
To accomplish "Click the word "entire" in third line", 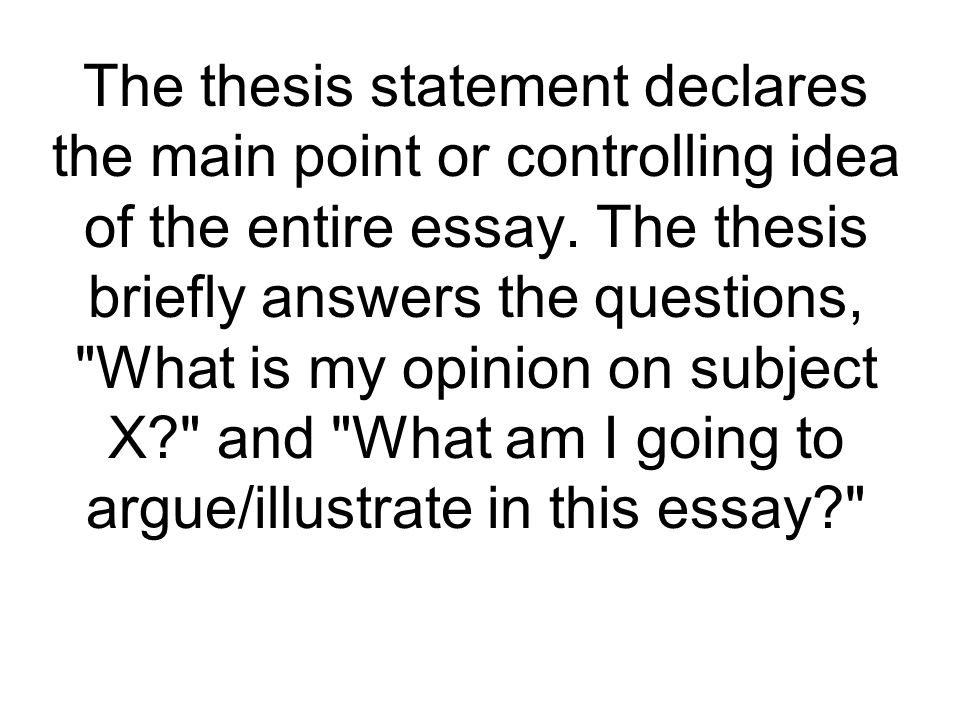I will pyautogui.click(x=319, y=227).
